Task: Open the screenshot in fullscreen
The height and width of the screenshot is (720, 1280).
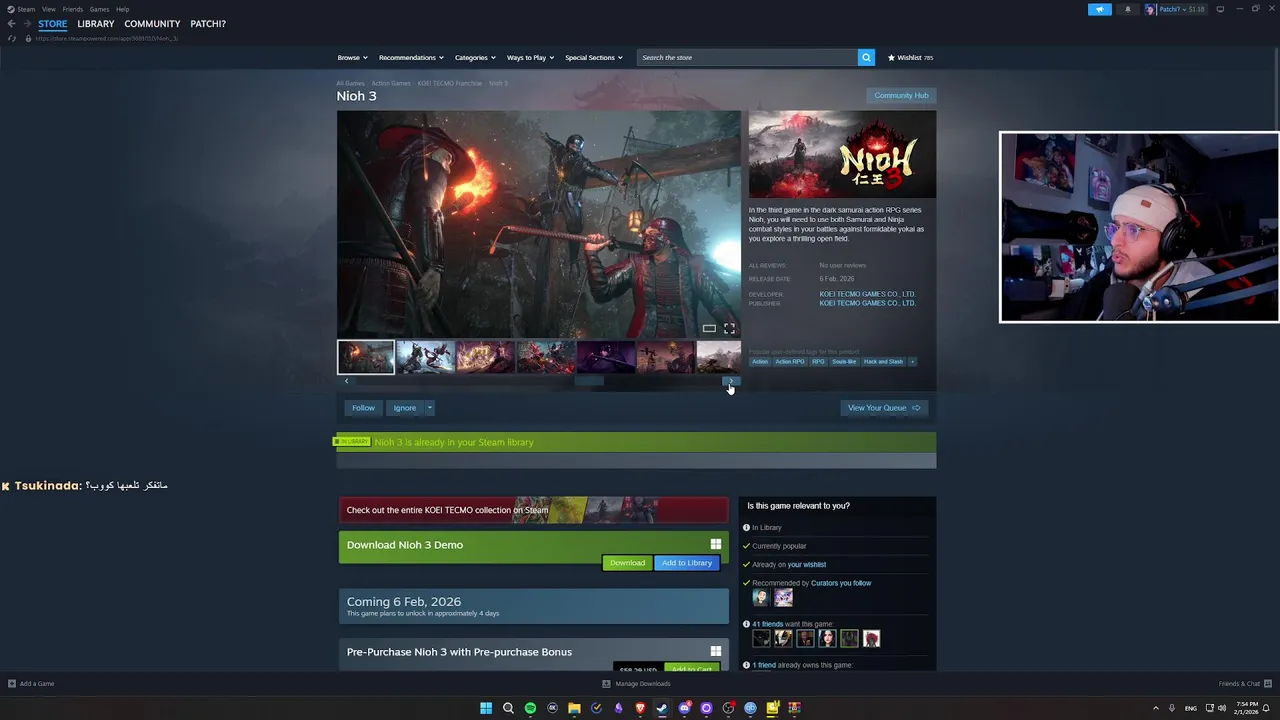Action: pyautogui.click(x=729, y=328)
